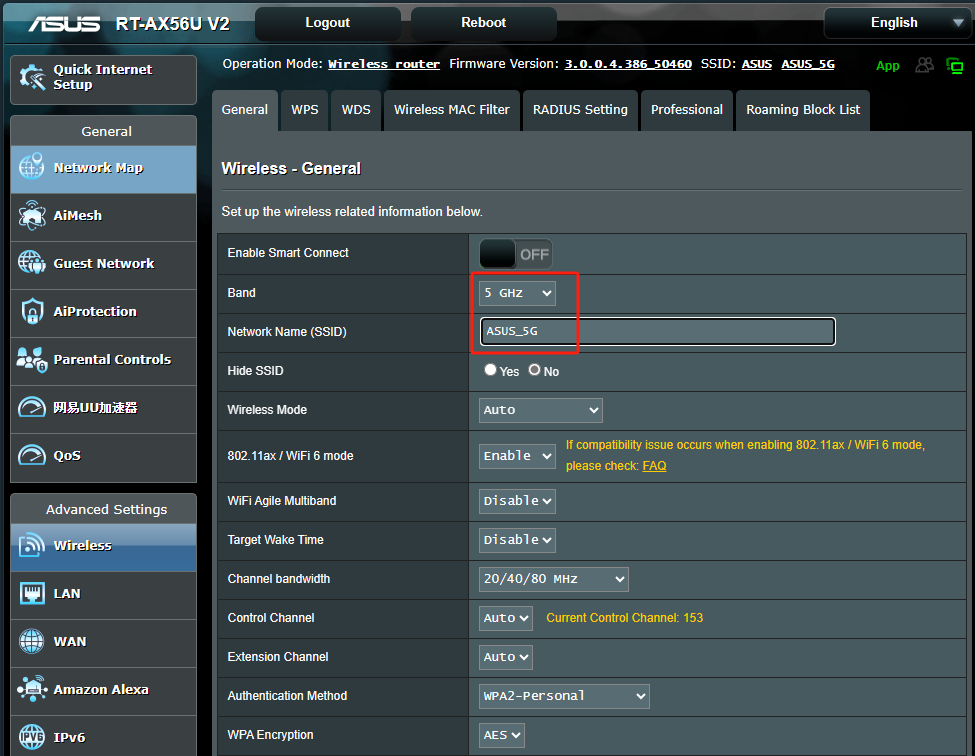The height and width of the screenshot is (756, 975).
Task: Click the Guest Network icon
Action: coord(32,264)
